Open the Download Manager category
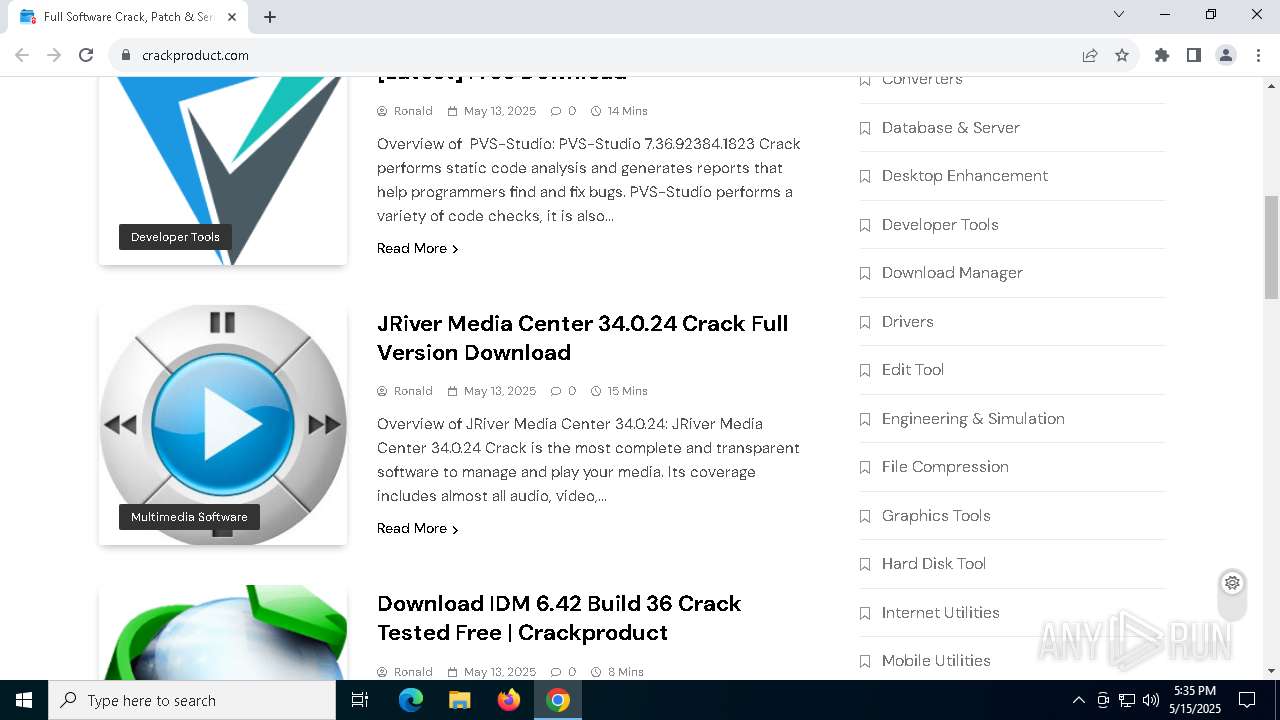This screenshot has width=1280, height=720. [952, 272]
